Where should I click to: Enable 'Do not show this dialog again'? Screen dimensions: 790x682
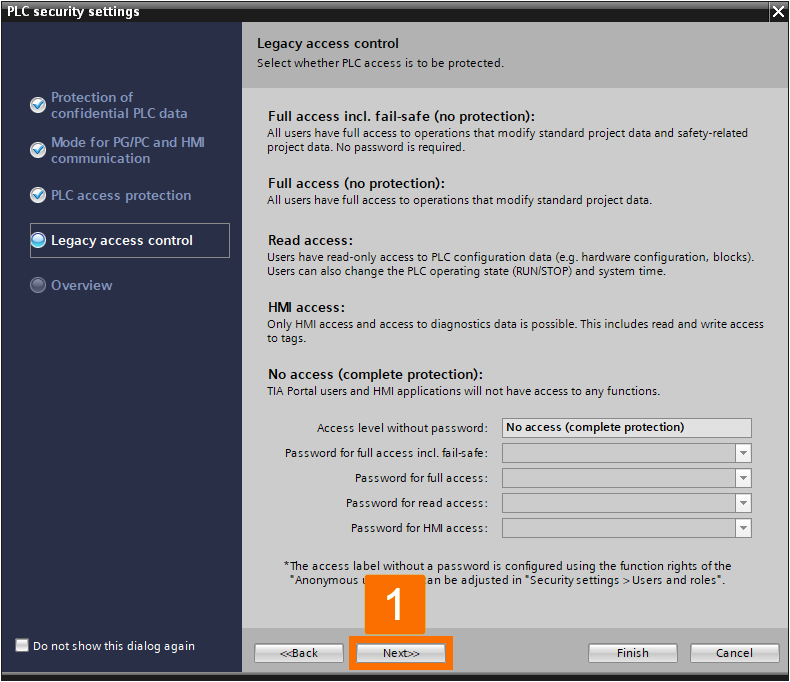coord(22,645)
